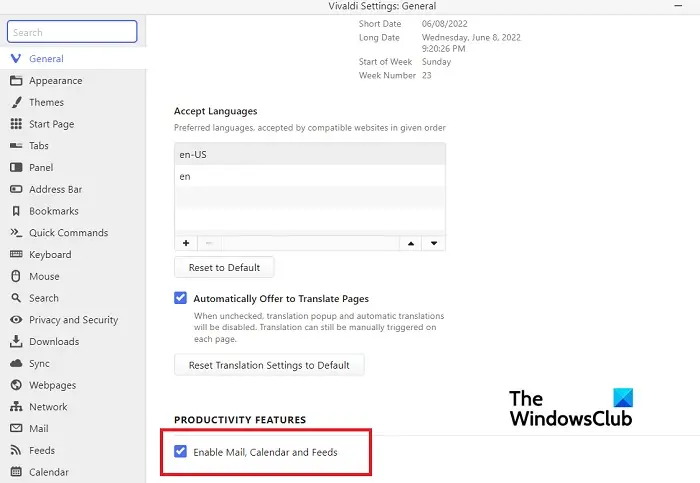Open Quick Commands settings
The image size is (700, 483).
click(73, 233)
